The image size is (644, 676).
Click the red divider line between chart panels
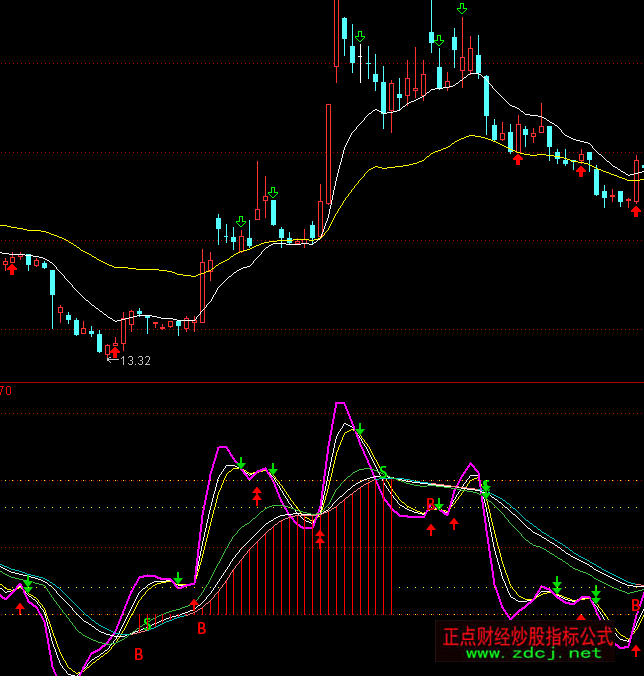click(x=322, y=382)
